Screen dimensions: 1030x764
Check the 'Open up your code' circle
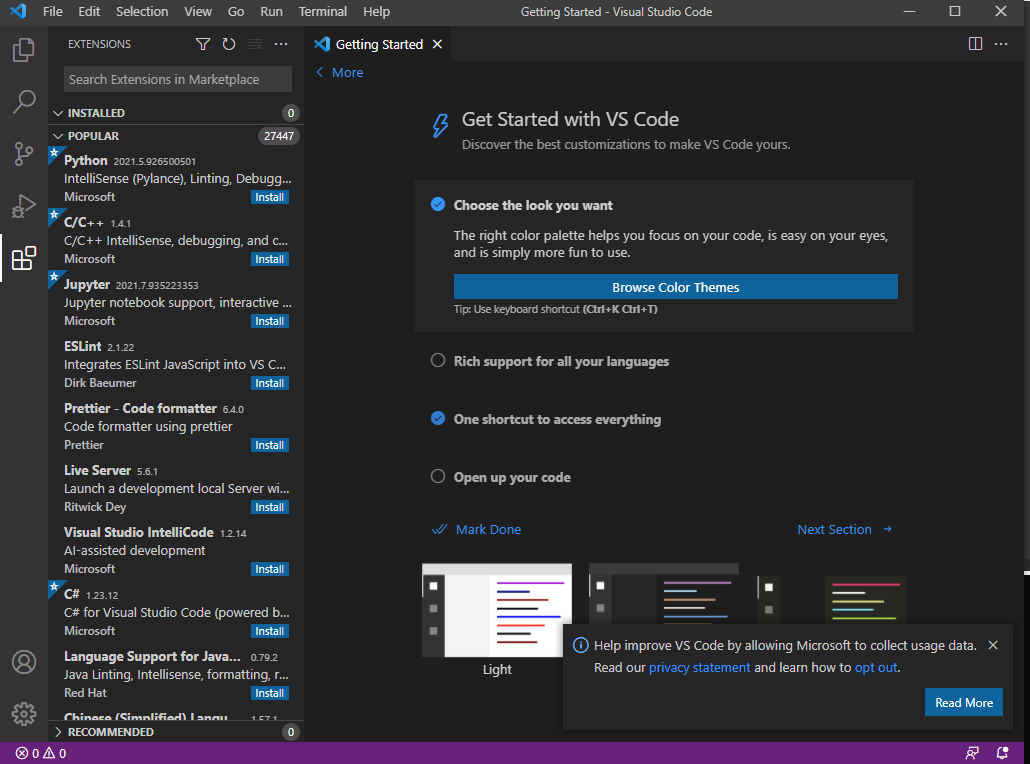coord(437,476)
